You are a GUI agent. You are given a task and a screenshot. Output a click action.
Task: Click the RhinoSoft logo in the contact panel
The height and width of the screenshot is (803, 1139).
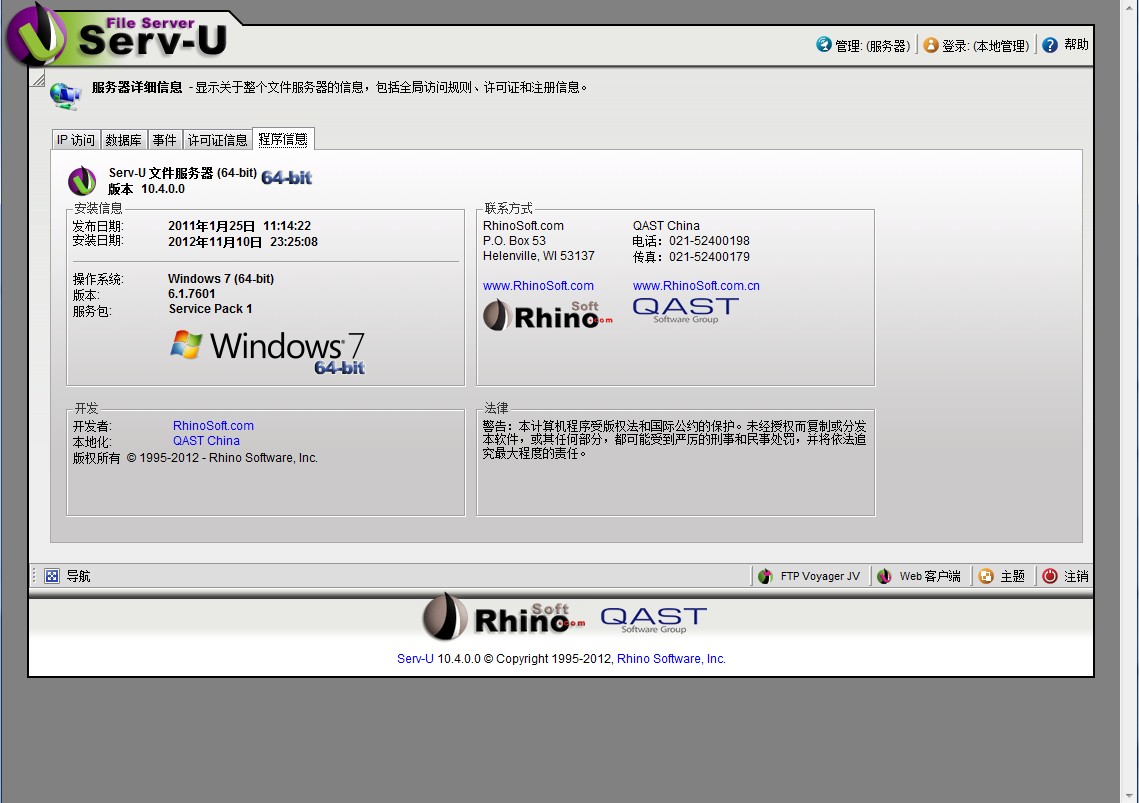[548, 315]
